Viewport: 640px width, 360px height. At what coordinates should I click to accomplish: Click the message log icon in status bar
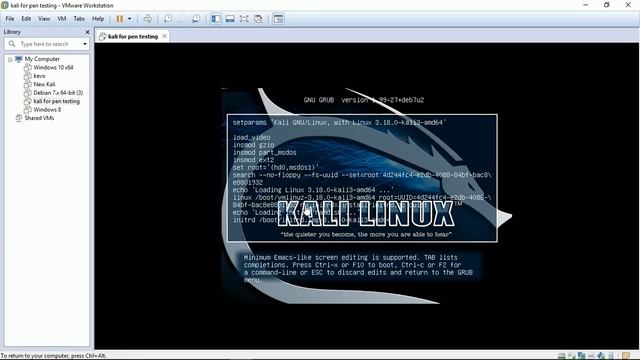click(626, 356)
